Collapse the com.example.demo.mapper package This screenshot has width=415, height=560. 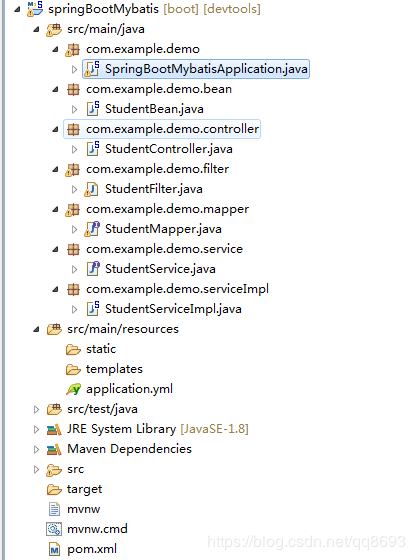[55, 210]
